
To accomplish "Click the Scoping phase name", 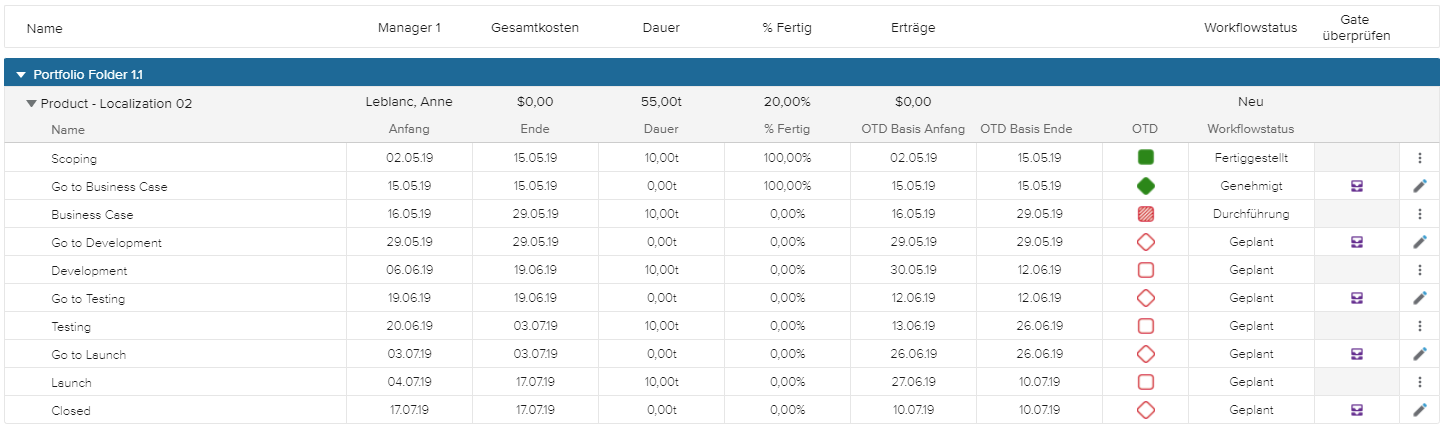I will [74, 158].
